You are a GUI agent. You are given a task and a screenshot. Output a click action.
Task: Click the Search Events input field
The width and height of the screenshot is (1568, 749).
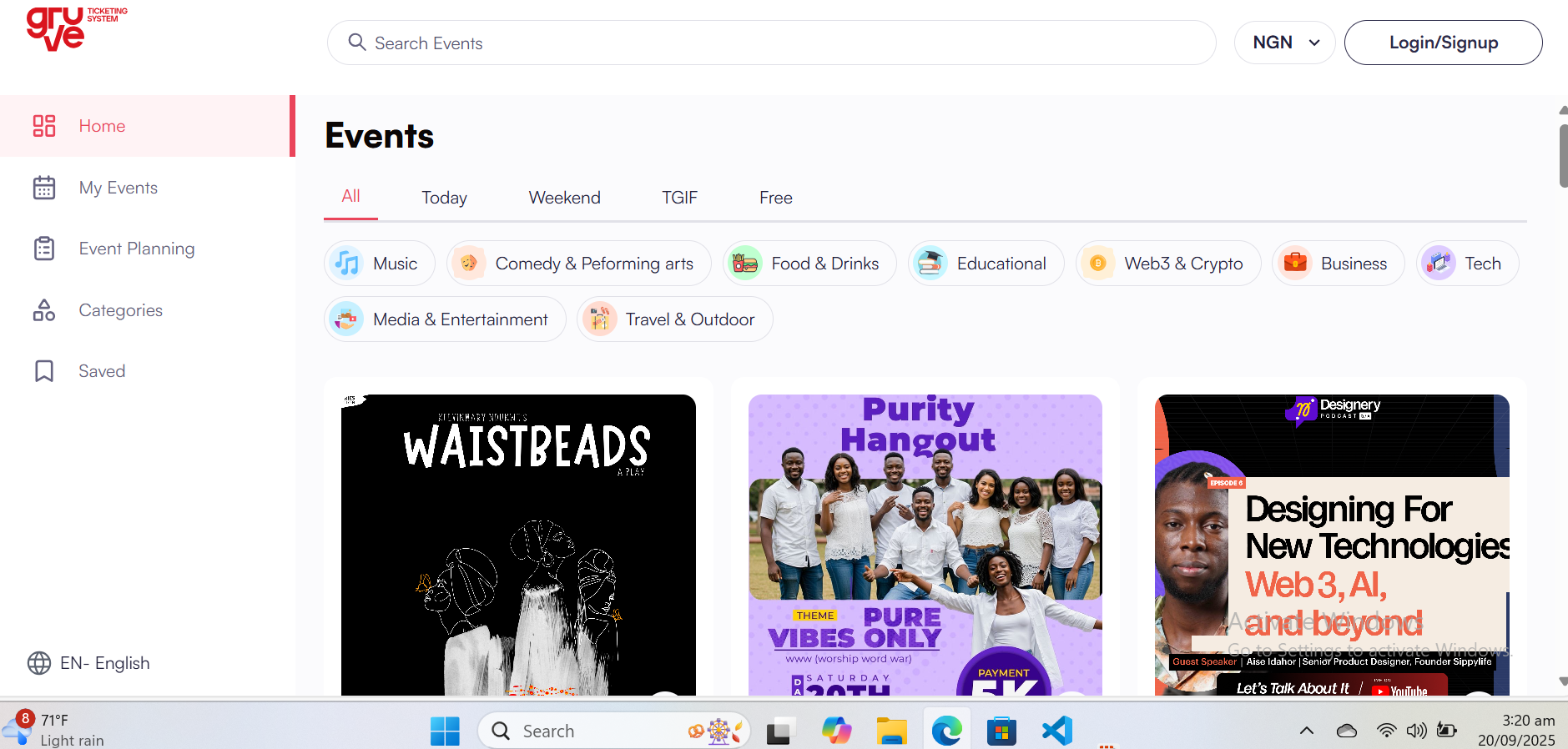coord(771,43)
